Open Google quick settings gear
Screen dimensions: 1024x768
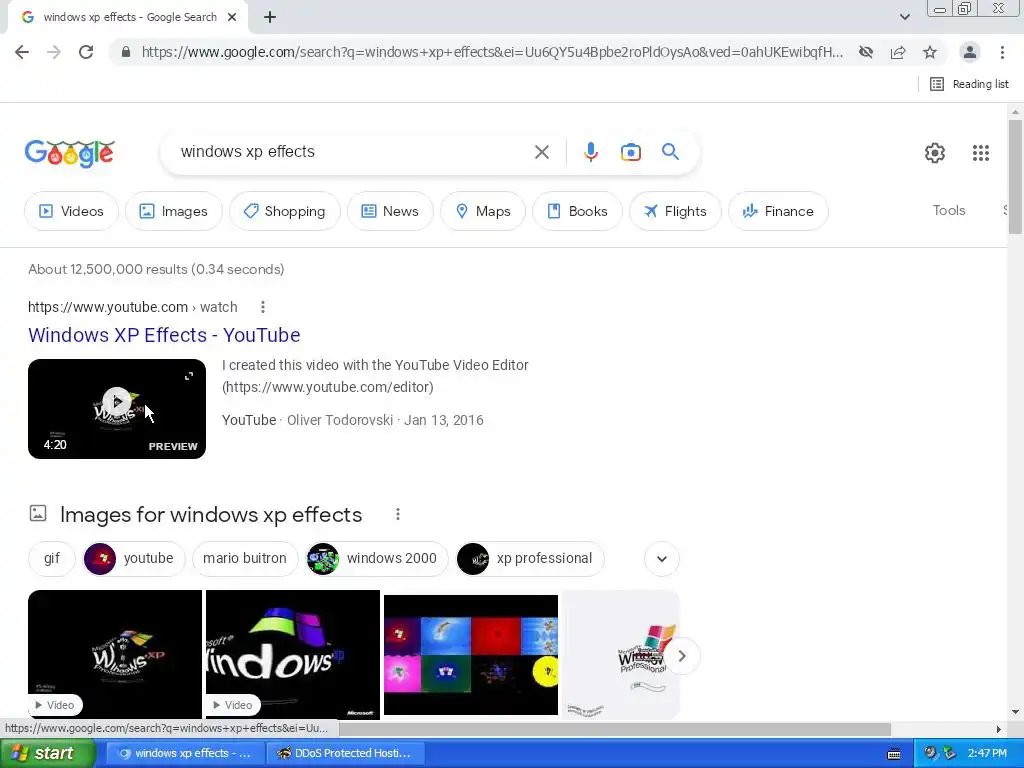935,153
